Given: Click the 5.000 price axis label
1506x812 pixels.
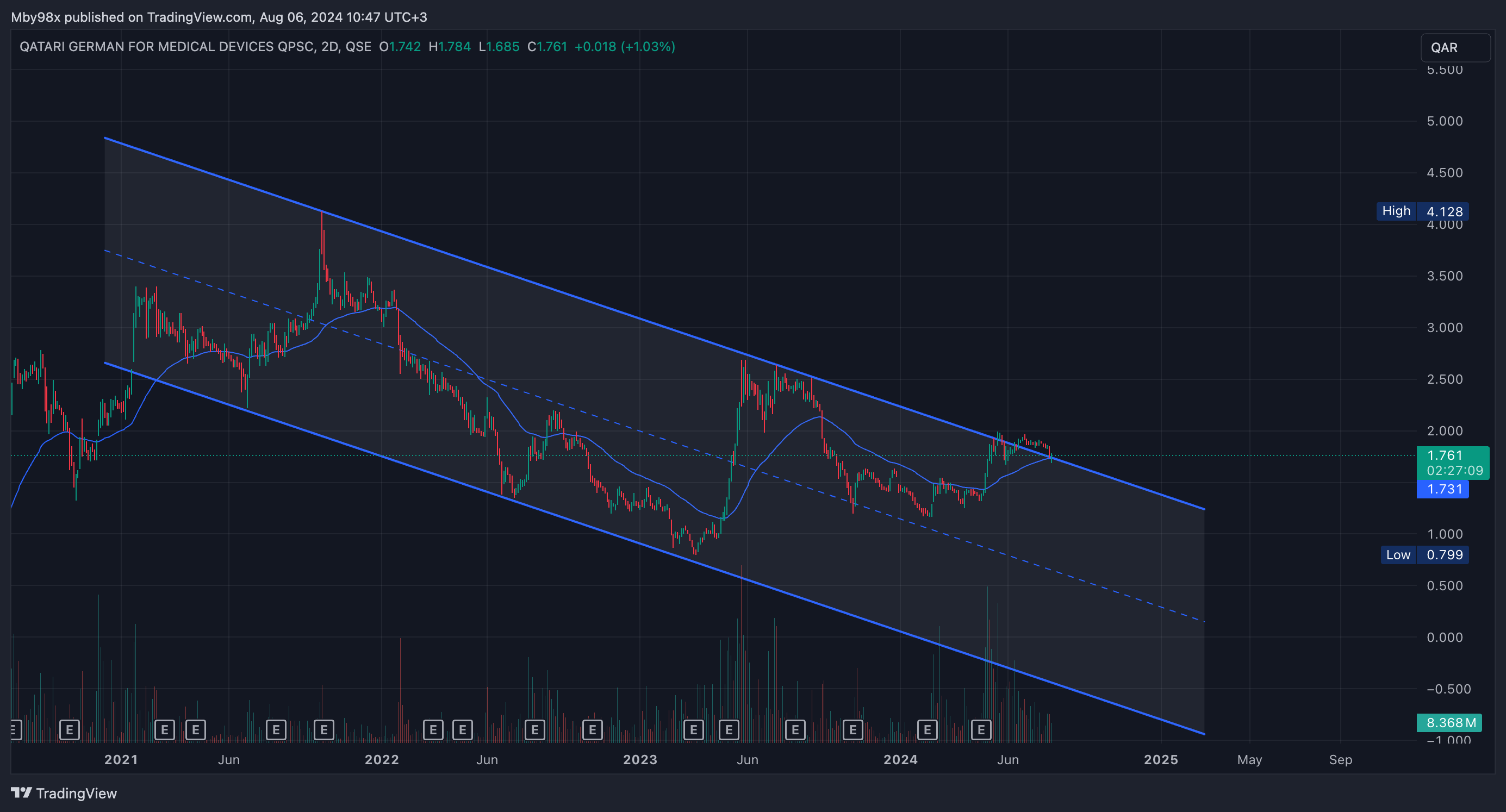Looking at the screenshot, I should click(1445, 121).
